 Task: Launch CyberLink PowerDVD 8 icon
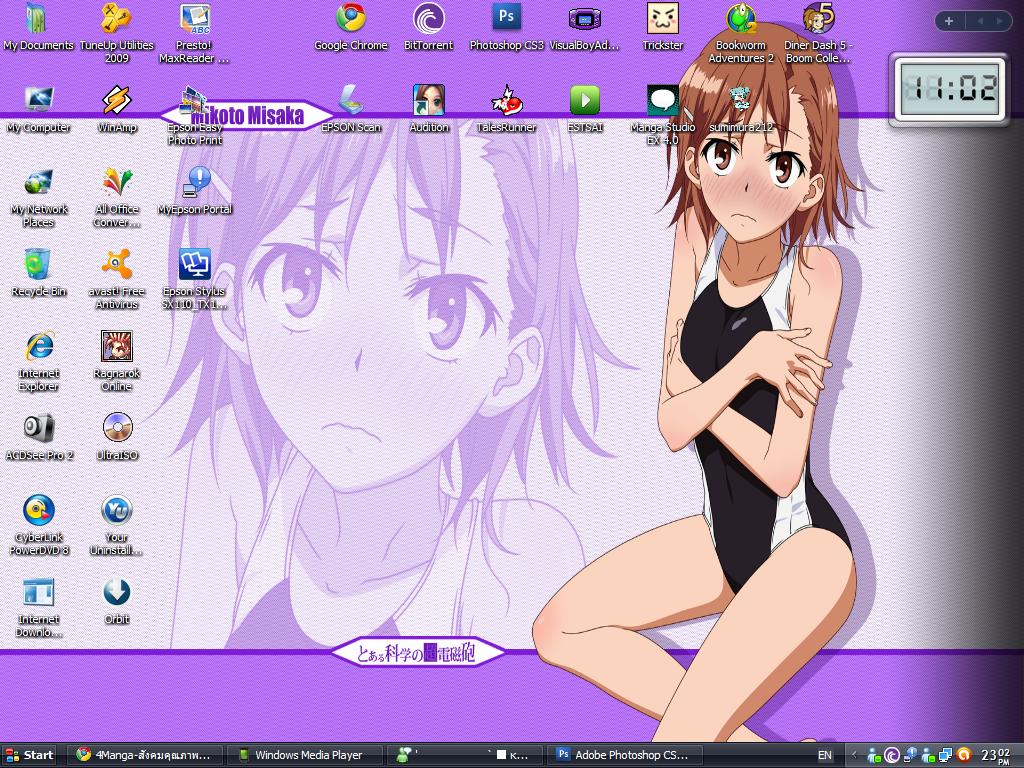pyautogui.click(x=39, y=526)
